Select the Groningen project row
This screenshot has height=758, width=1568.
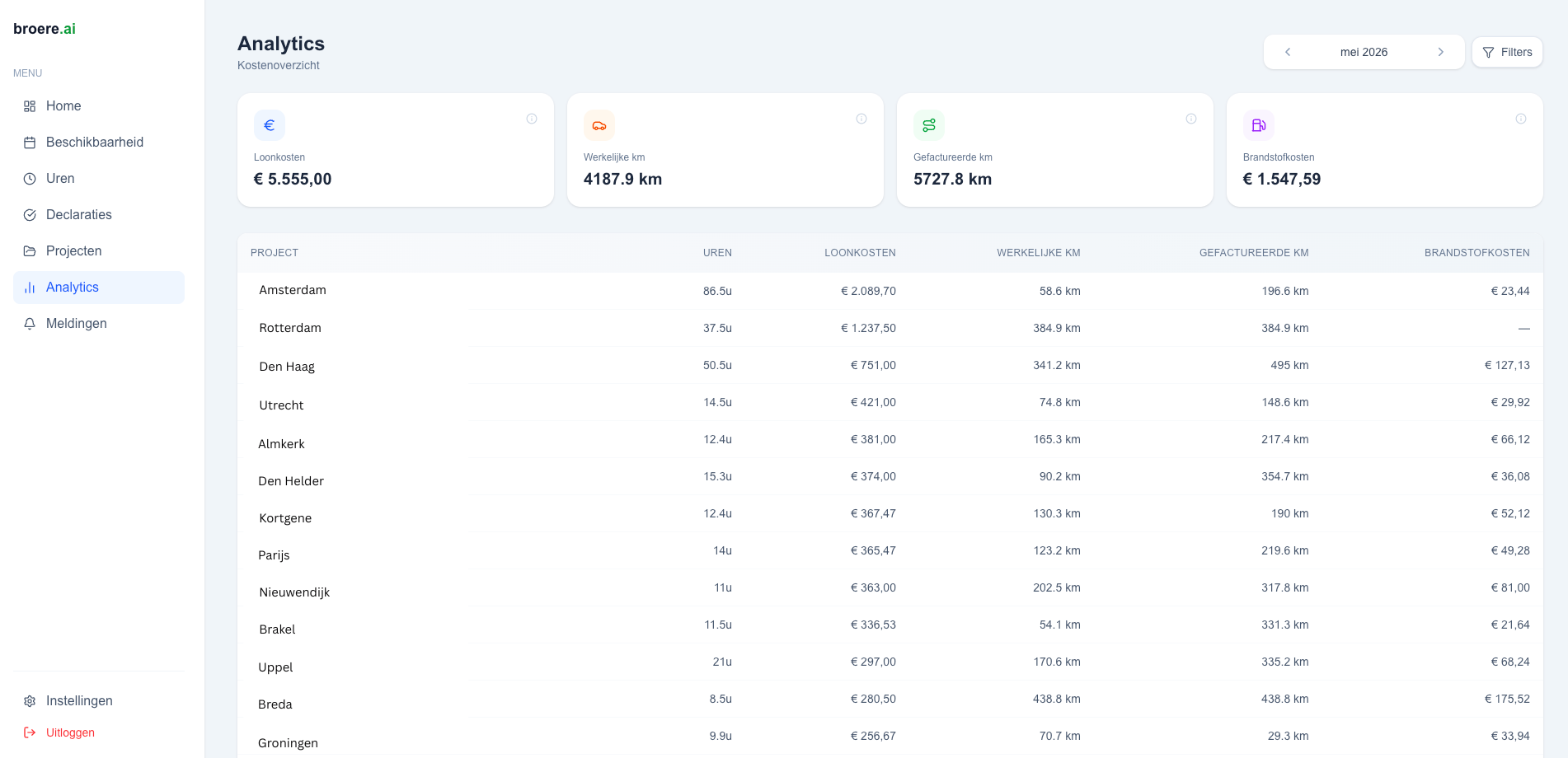(890, 736)
